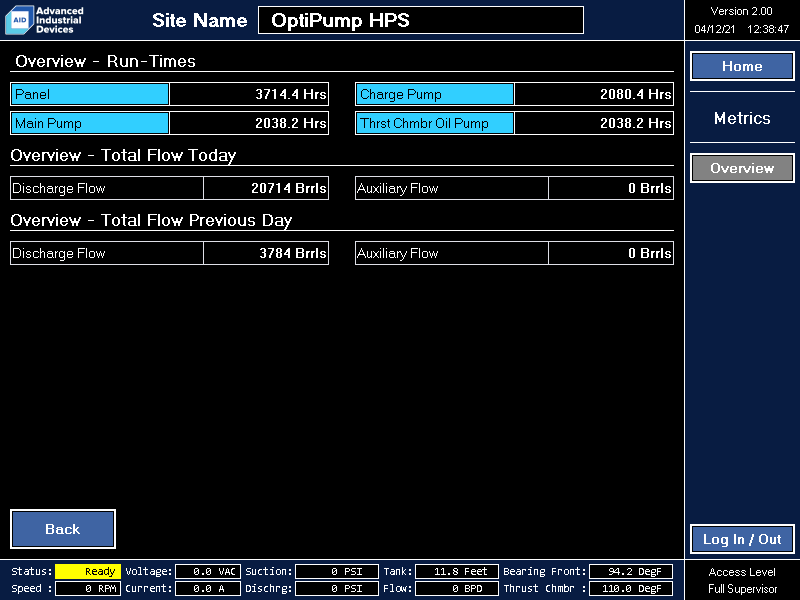Click the Flow 0 BPD readout
The height and width of the screenshot is (600, 800).
tap(457, 588)
